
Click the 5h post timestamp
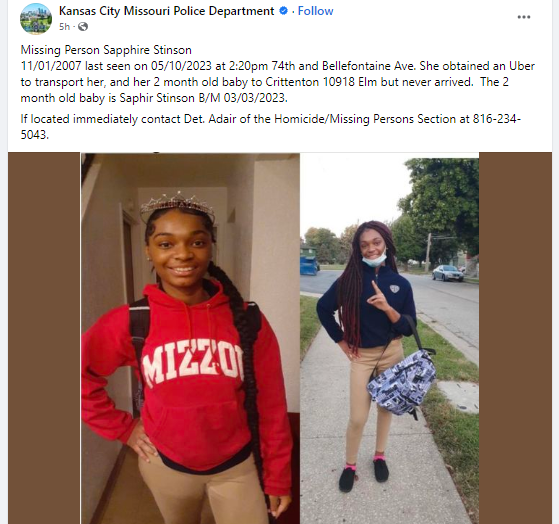pyautogui.click(x=64, y=27)
